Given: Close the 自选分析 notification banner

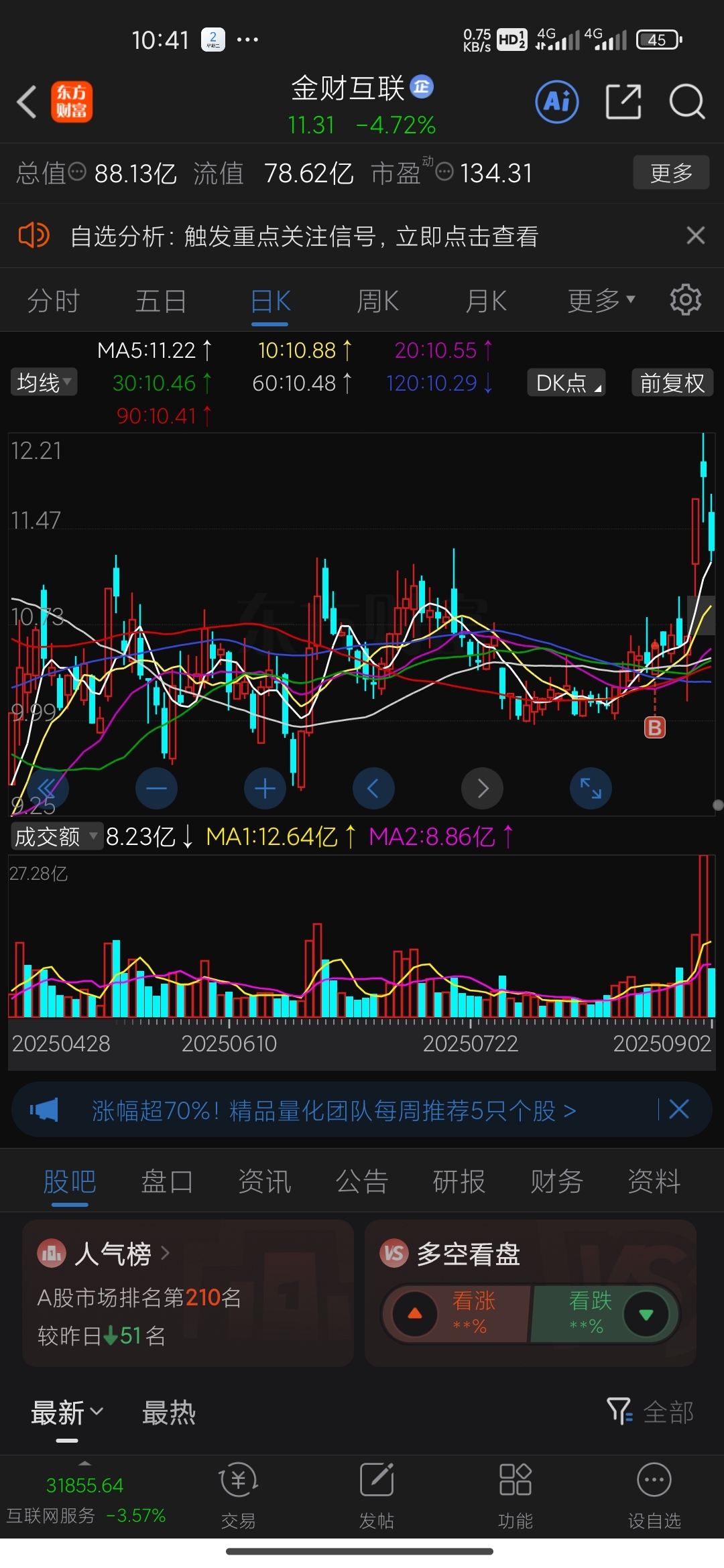Looking at the screenshot, I should [696, 235].
